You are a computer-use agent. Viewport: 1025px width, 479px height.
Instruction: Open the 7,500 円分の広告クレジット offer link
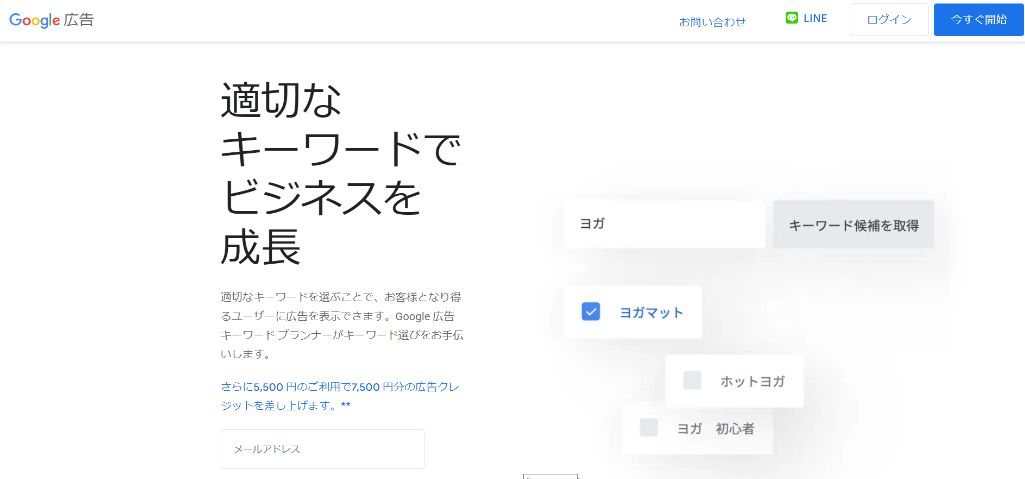[340, 396]
